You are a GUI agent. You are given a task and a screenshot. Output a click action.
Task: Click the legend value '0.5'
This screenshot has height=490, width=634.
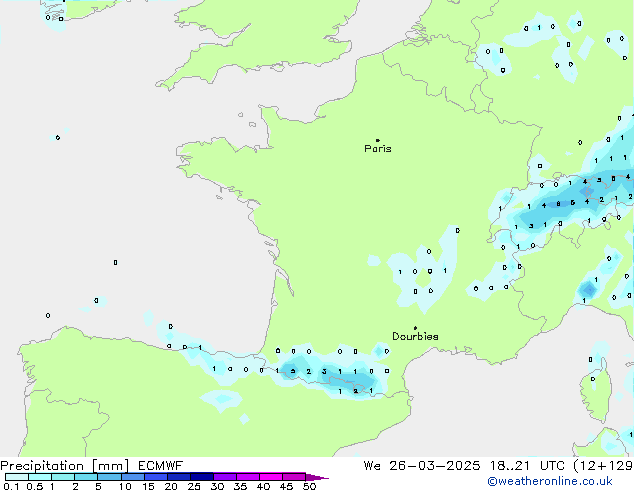click(34, 486)
